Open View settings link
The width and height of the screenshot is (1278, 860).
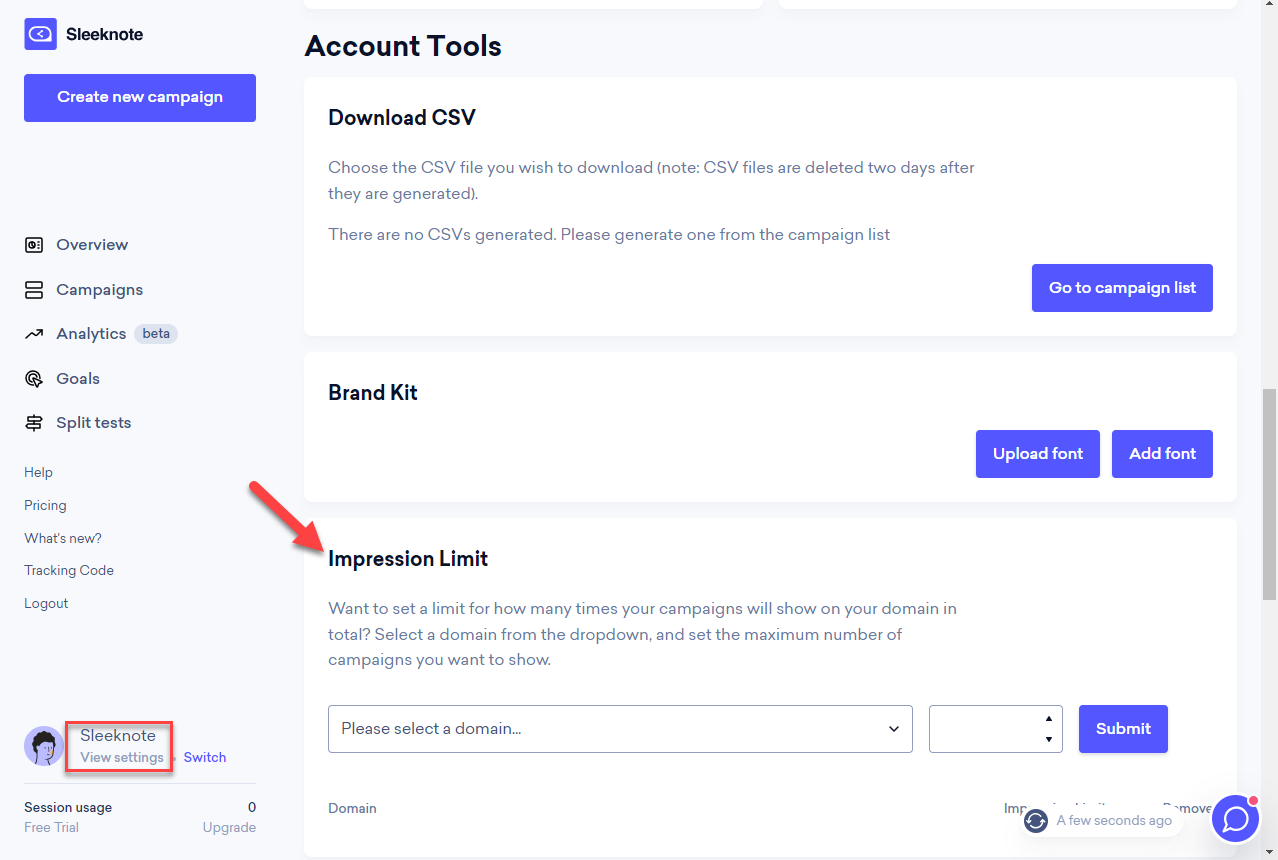click(122, 757)
